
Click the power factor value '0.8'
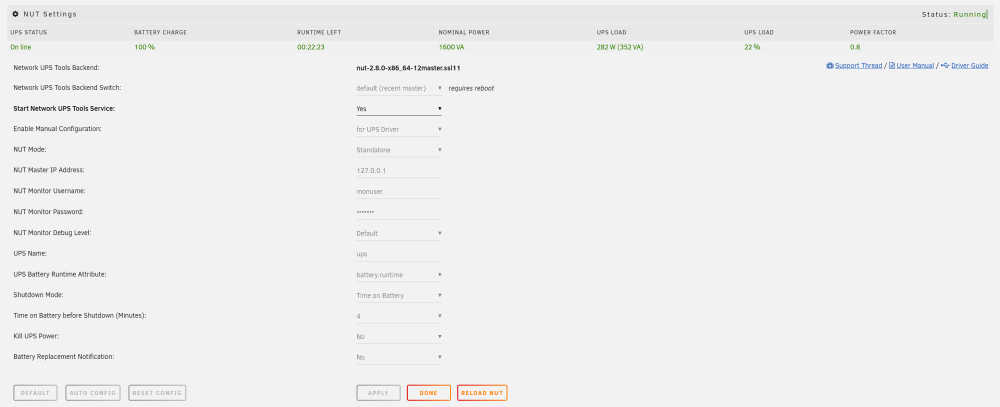click(x=855, y=47)
